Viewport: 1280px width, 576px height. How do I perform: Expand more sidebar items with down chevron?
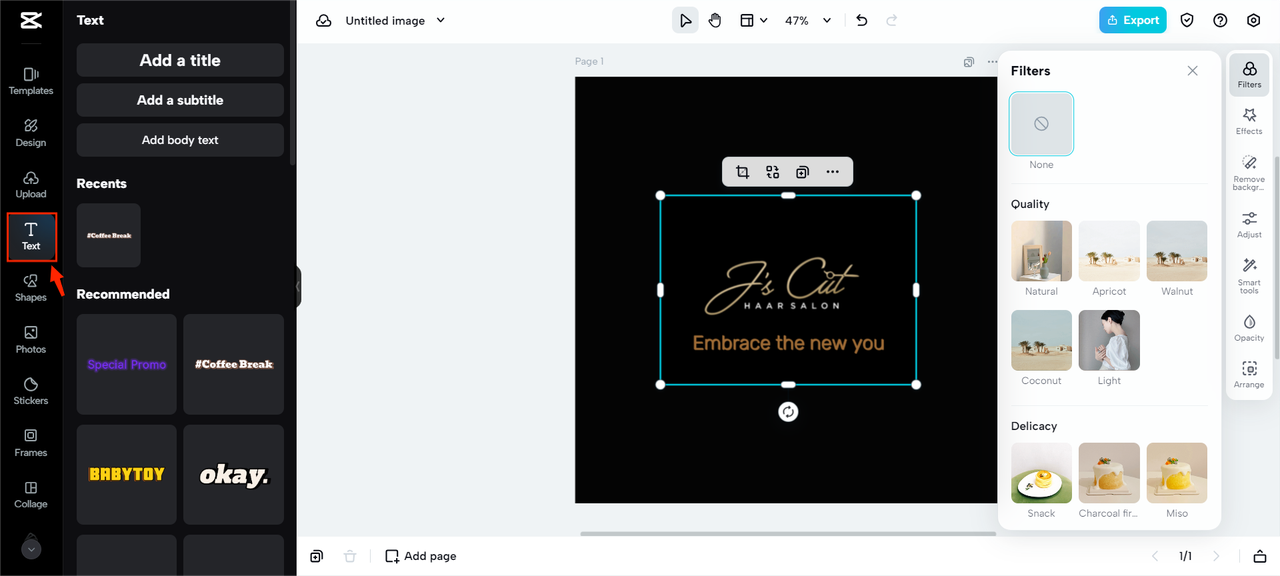[x=31, y=549]
